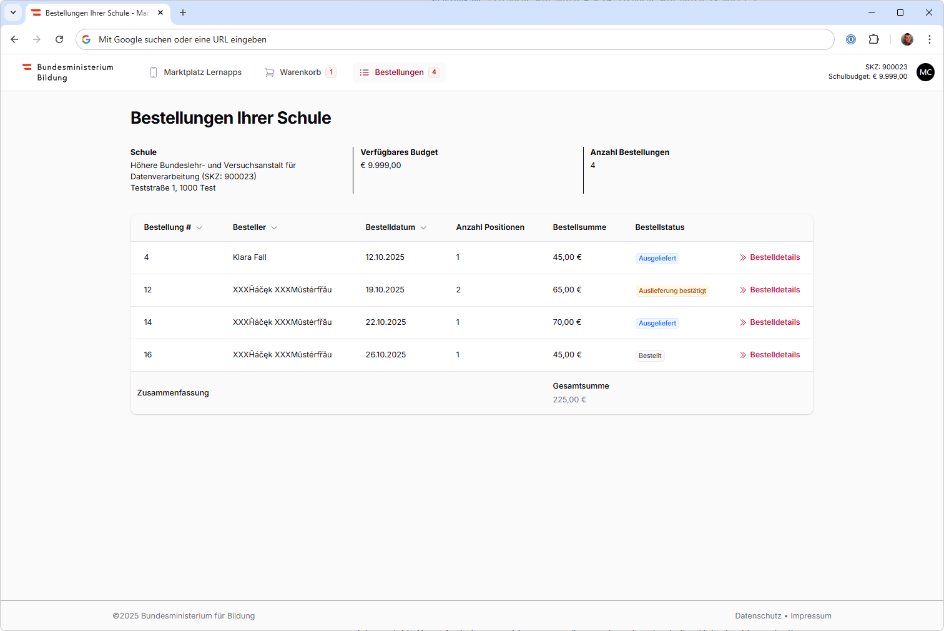
Task: Click order number 12 cell
Action: pyautogui.click(x=148, y=290)
